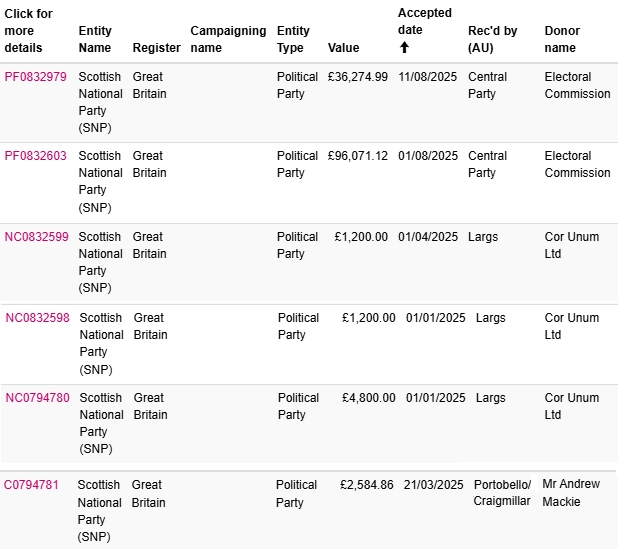
Task: Sort by Accepted date column header
Action: (x=424, y=22)
